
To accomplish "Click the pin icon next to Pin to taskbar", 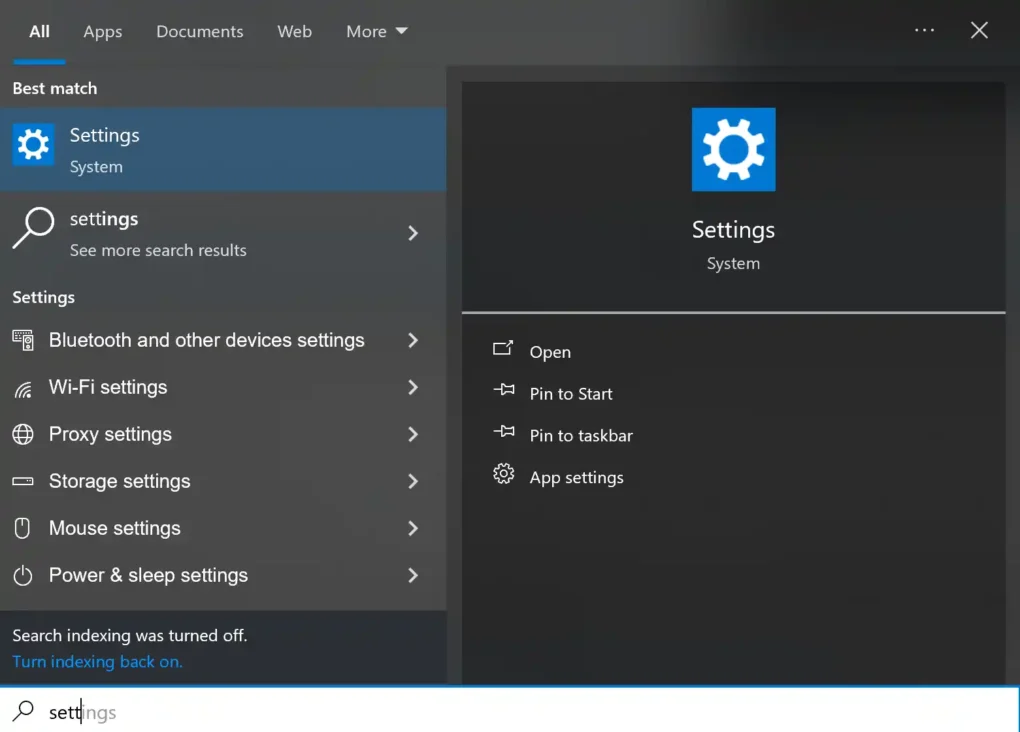I will 504,432.
